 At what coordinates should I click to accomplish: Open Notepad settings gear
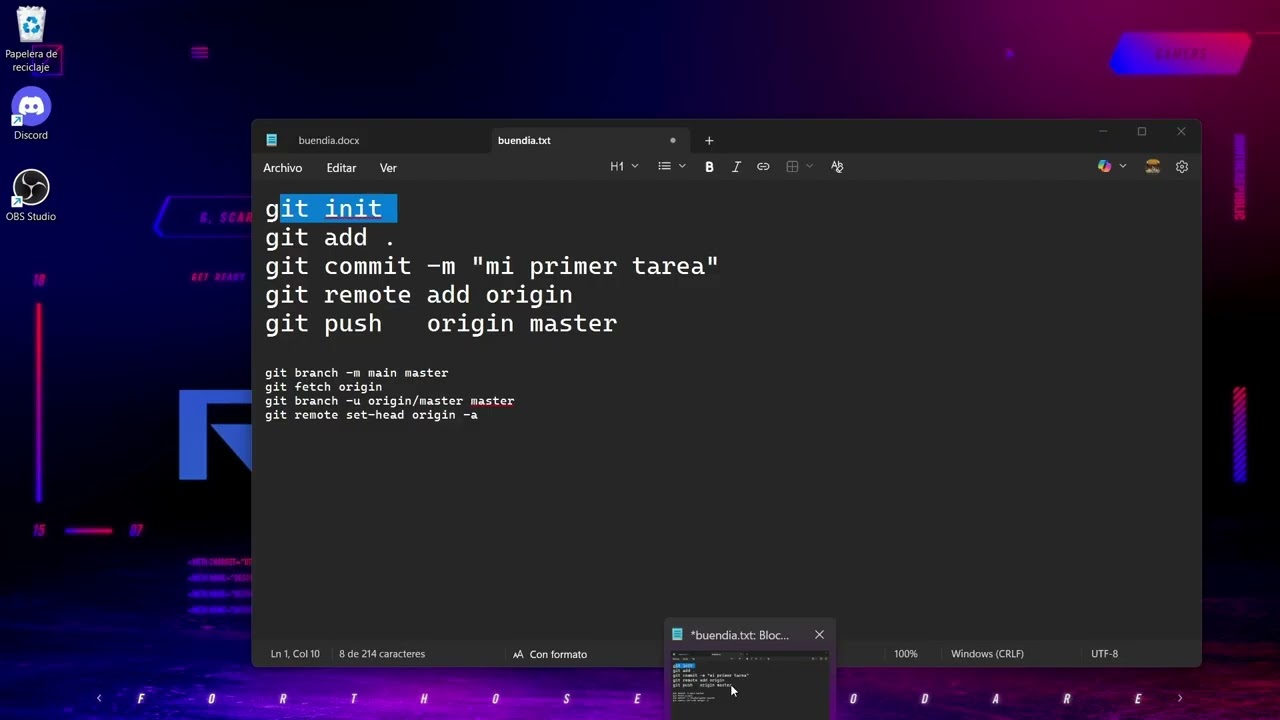coord(1182,167)
